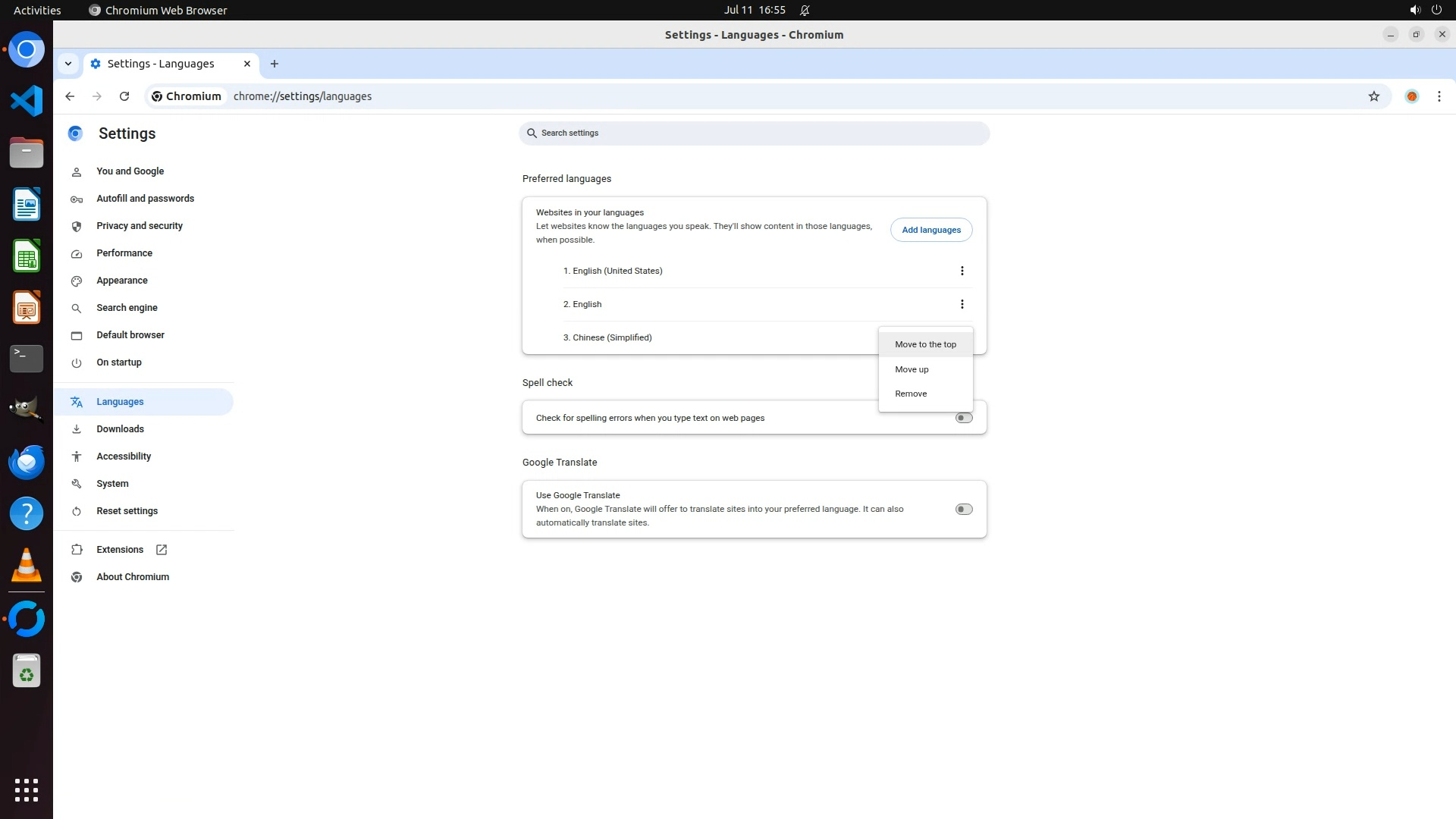Reload the settings page
This screenshot has width=1456, height=819.
coord(124,96)
